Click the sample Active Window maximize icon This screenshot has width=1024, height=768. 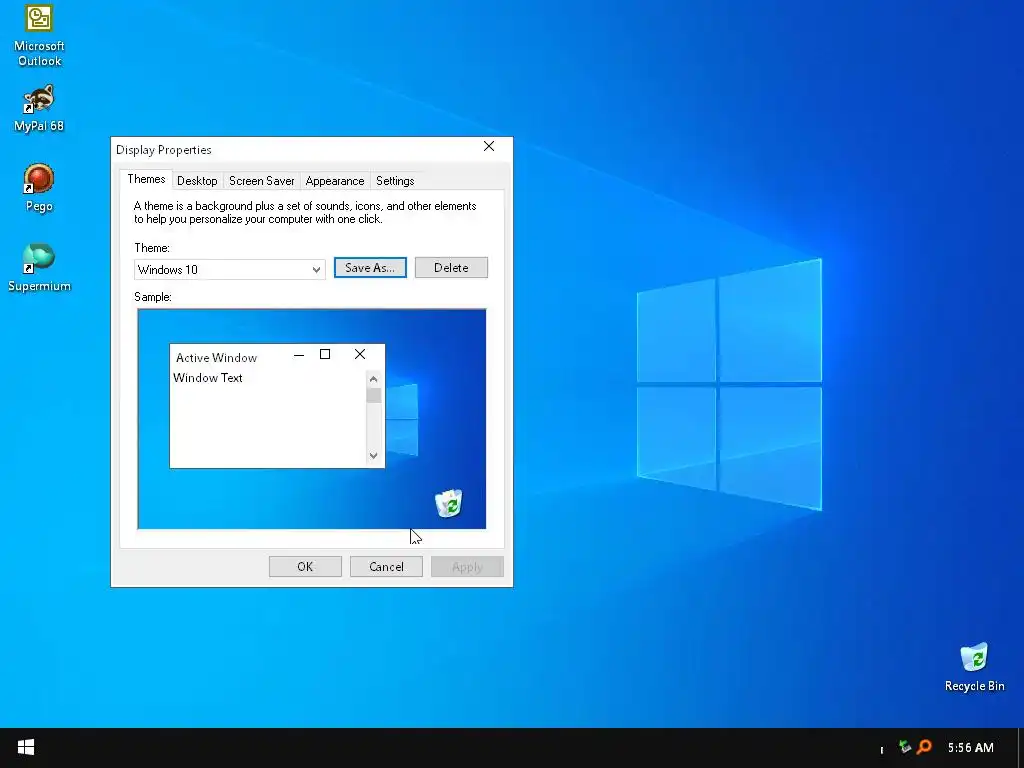325,354
